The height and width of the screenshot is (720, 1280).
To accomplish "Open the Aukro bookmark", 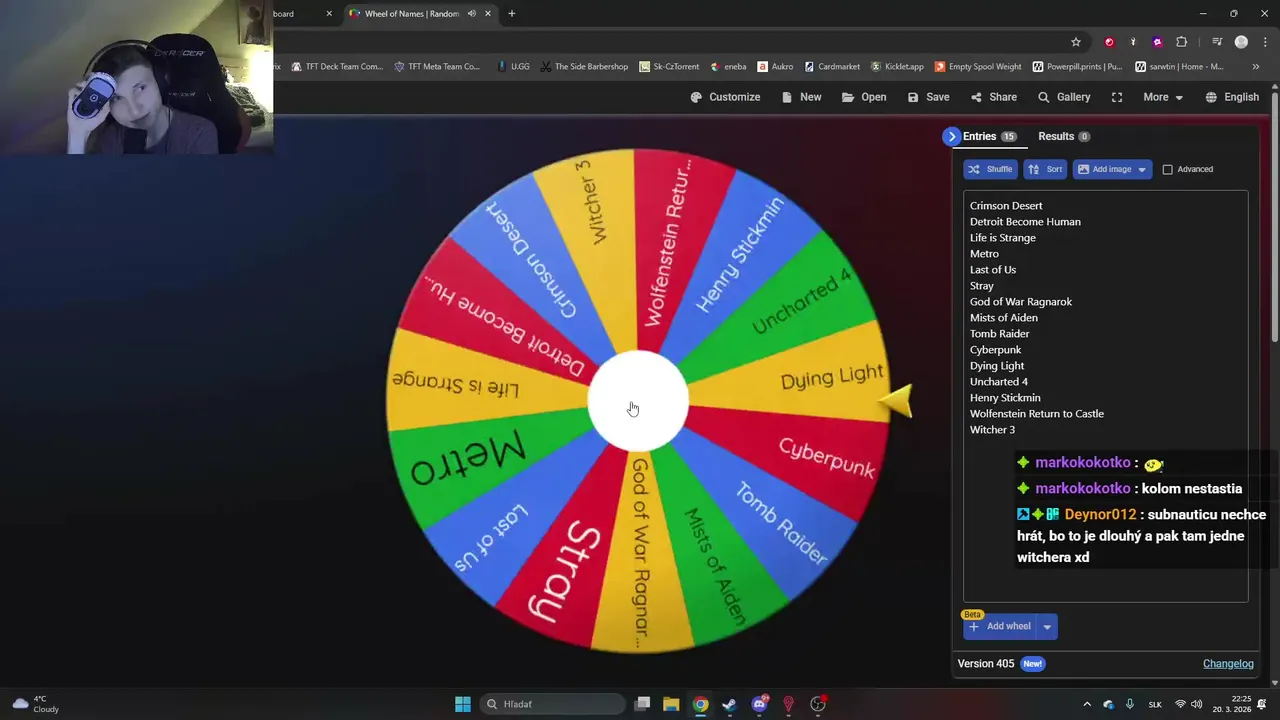I will [x=776, y=67].
